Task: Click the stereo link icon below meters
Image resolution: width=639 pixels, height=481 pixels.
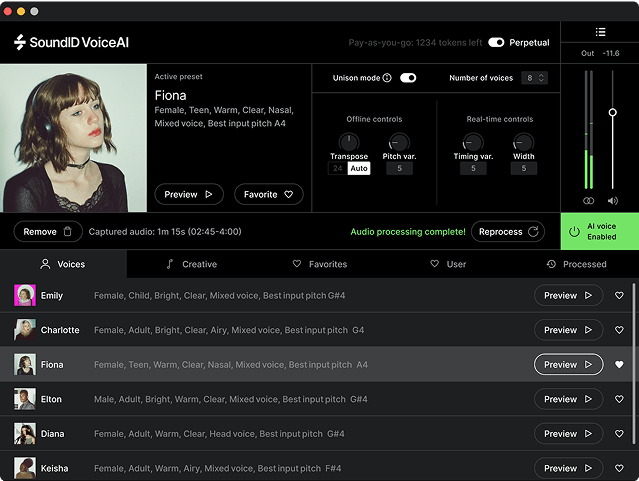Action: [x=588, y=201]
